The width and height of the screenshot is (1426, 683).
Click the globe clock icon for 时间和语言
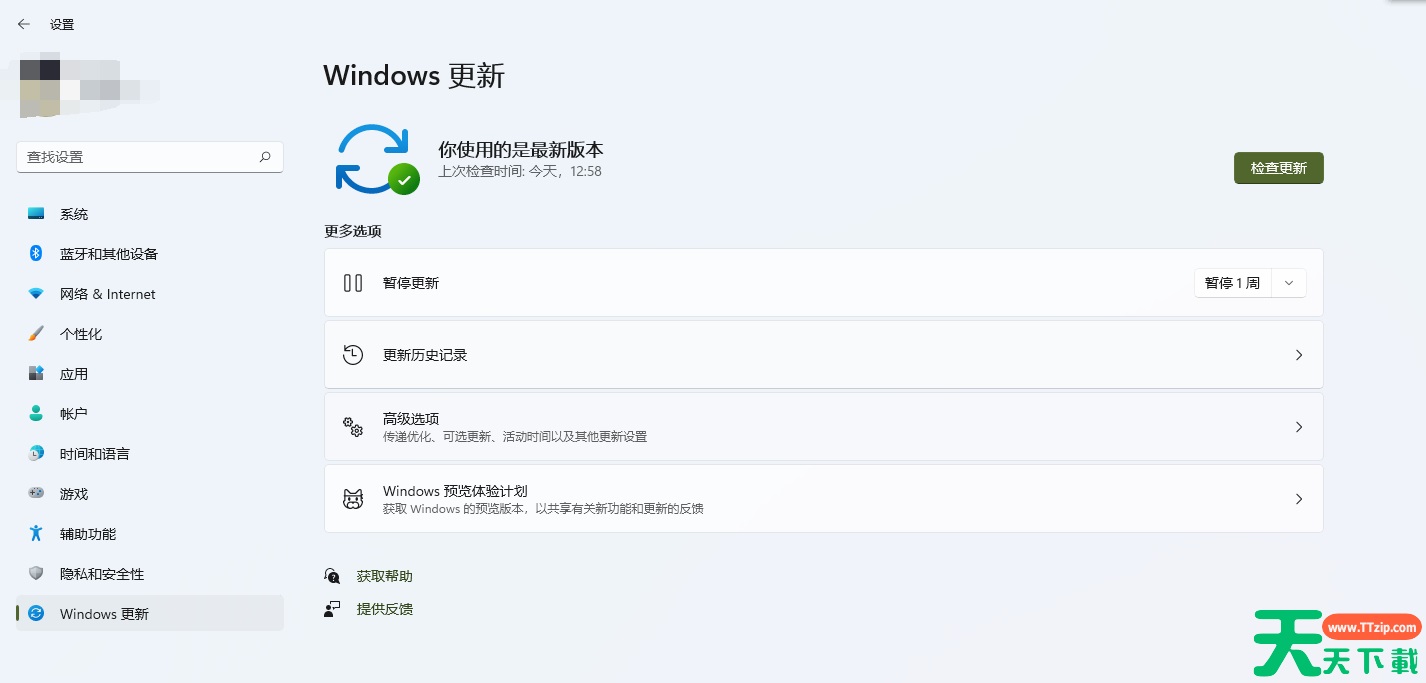tap(36, 454)
